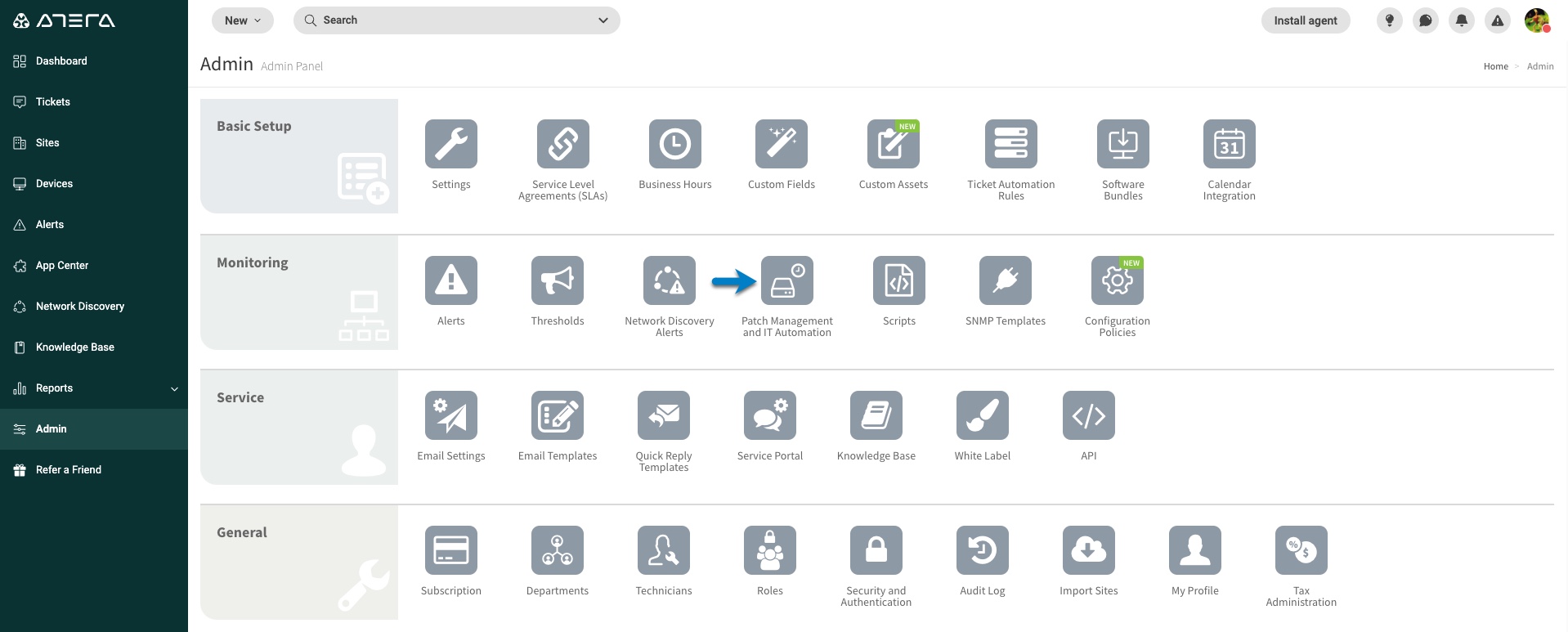Click the Home breadcrumb link
1568x632 pixels.
1496,66
